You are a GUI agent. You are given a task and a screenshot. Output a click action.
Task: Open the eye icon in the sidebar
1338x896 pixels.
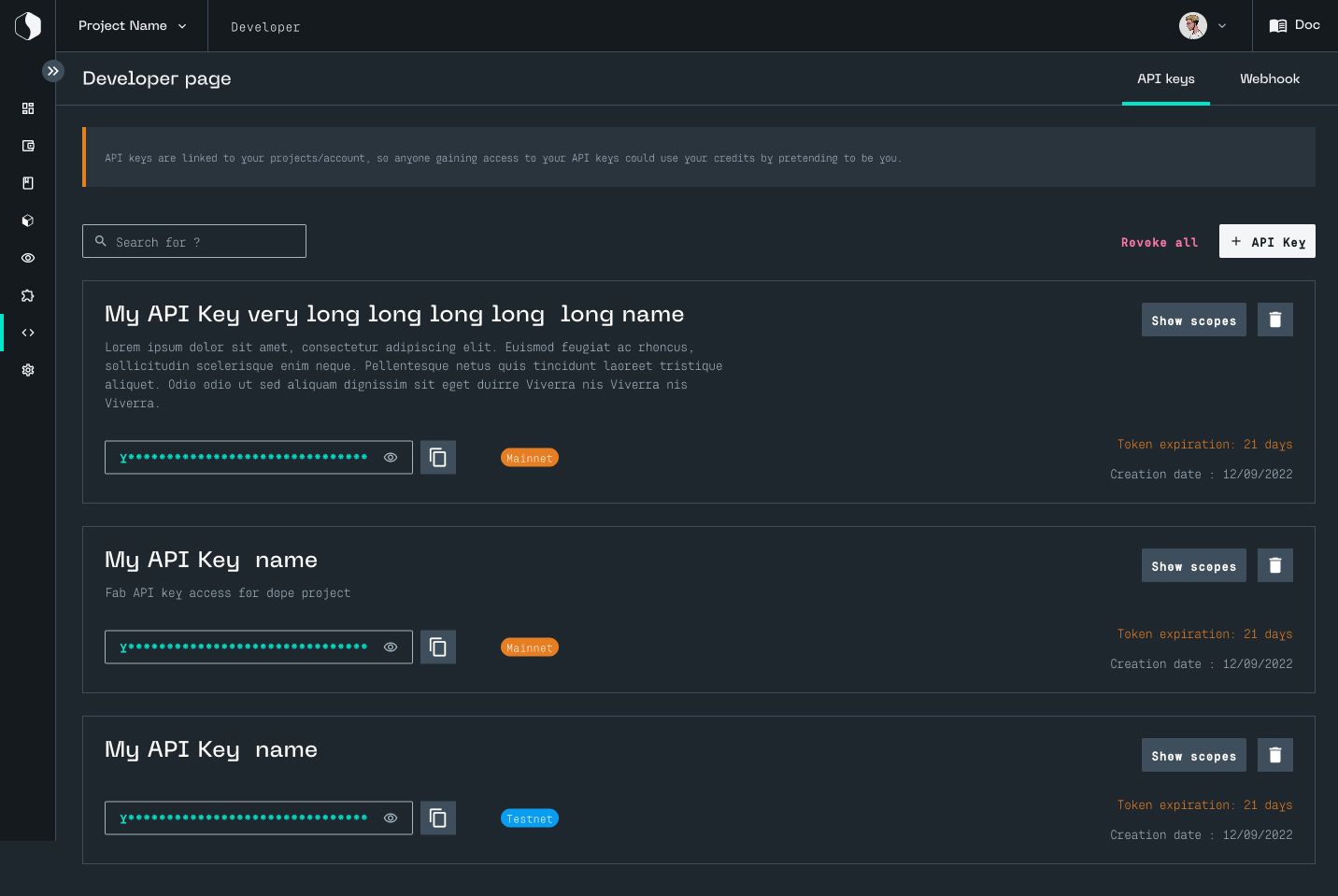click(x=28, y=258)
